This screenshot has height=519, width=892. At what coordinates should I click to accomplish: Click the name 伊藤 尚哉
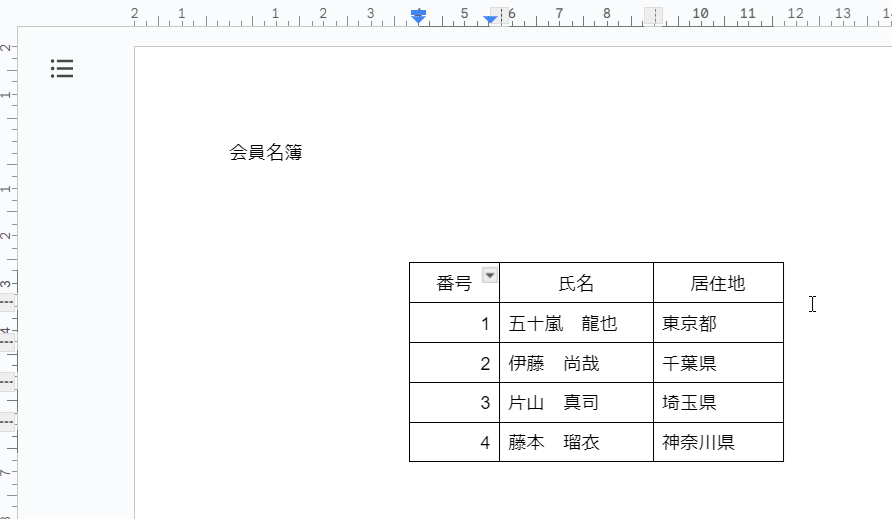554,363
